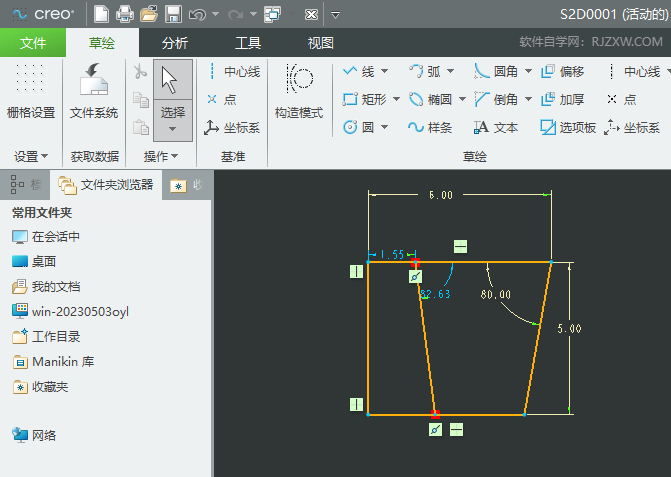Switch to the 草绘 ribbon tab
Viewport: 671px width, 477px height.
[x=102, y=43]
